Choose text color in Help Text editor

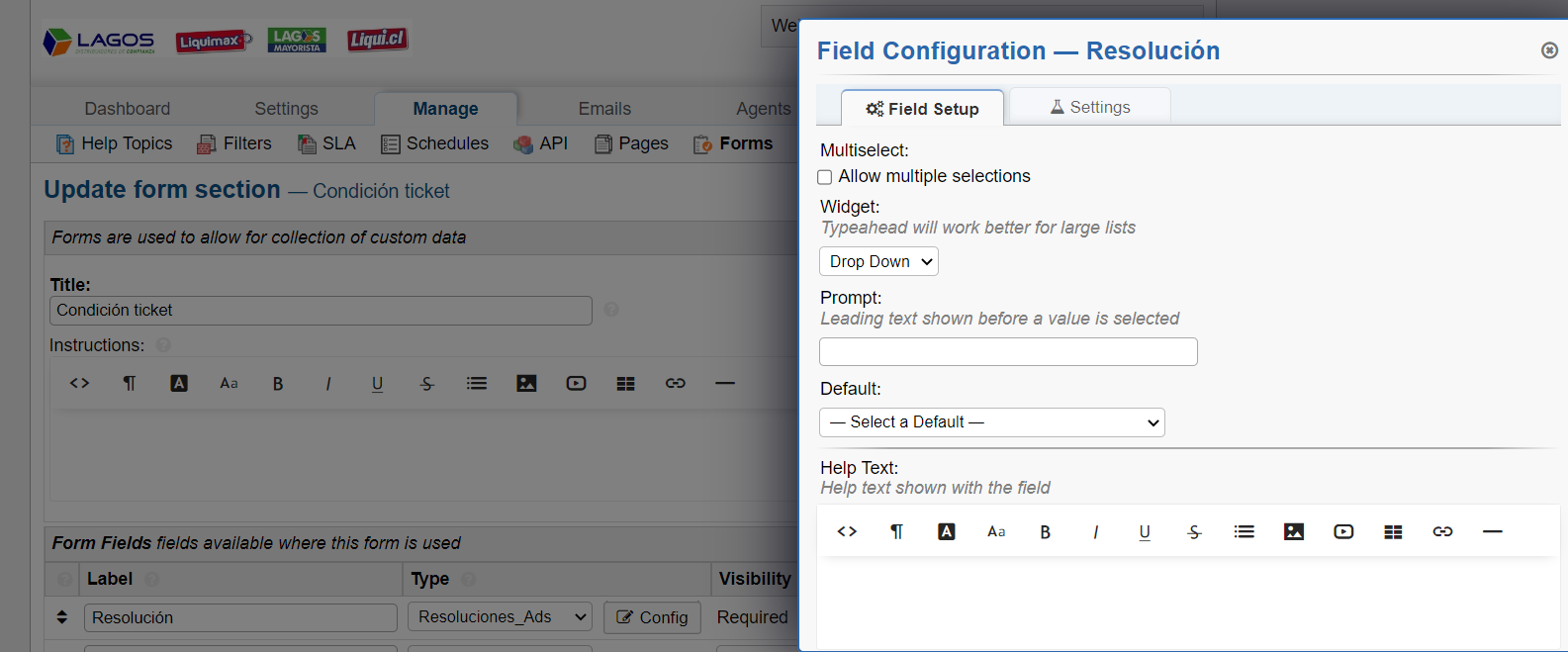[x=946, y=531]
